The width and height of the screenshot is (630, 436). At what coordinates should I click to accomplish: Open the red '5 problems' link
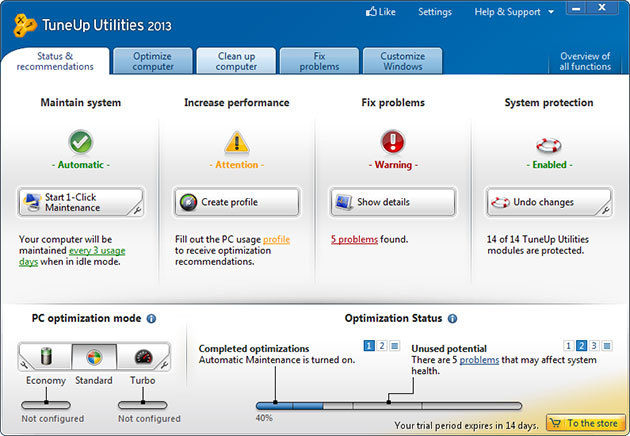[x=354, y=239]
